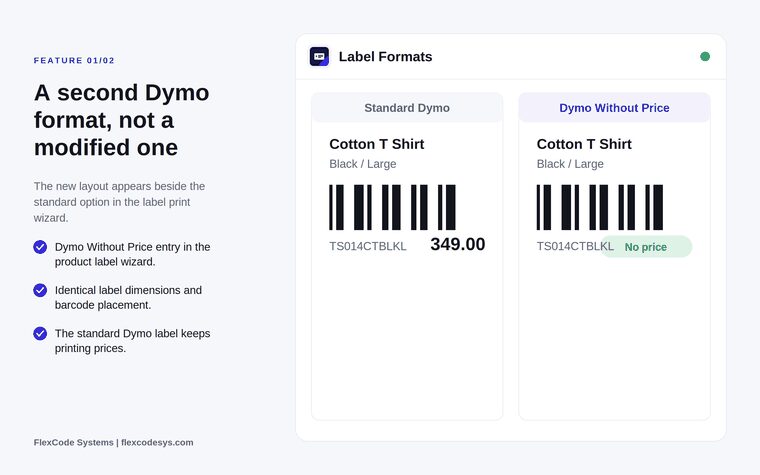The image size is (760, 475).
Task: Click the Label Formats panel title
Action: coord(385,57)
